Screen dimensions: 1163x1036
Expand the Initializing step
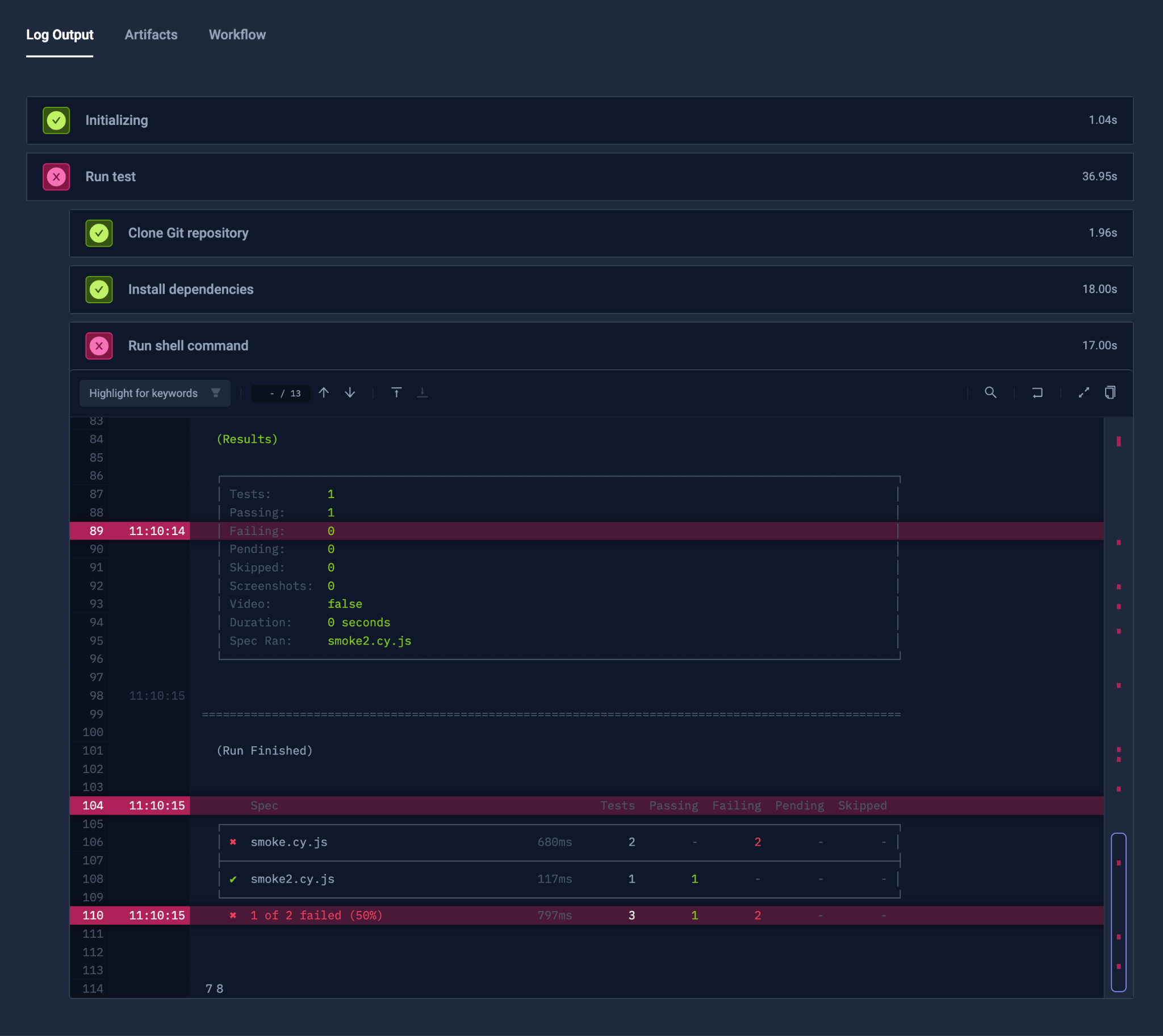[116, 120]
